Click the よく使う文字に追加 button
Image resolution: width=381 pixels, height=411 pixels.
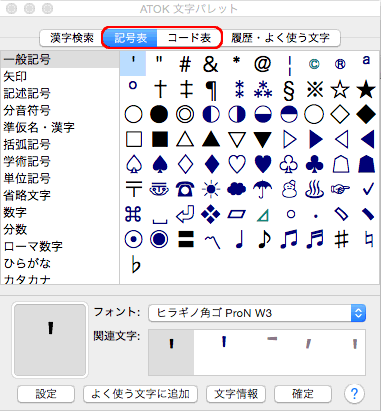(x=140, y=394)
